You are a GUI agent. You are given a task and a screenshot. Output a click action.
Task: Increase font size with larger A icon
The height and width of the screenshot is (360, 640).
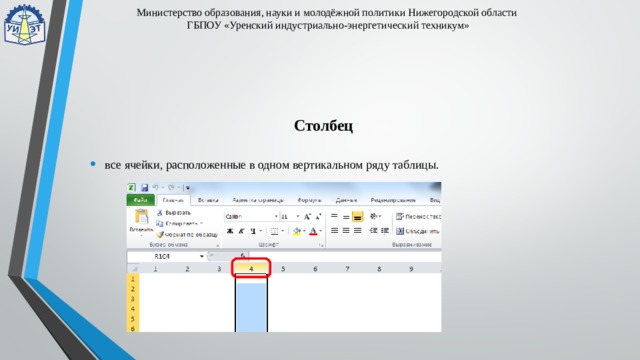coord(308,217)
